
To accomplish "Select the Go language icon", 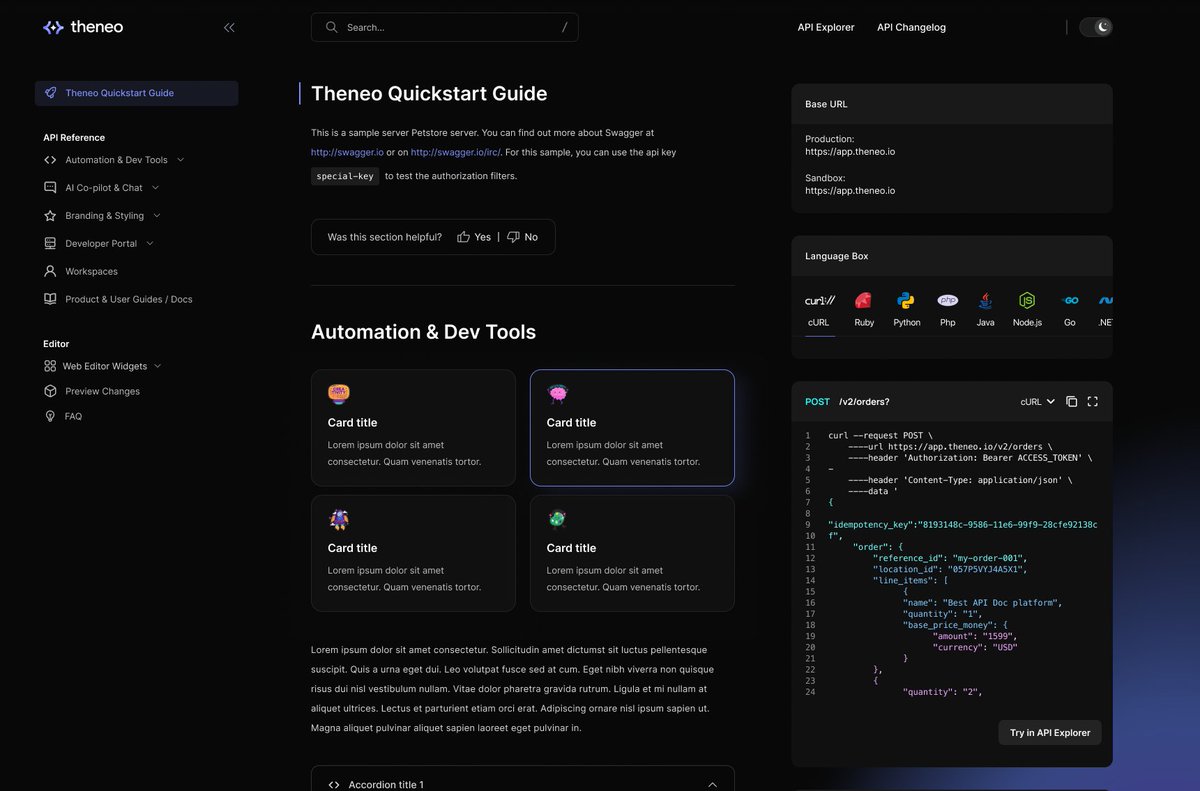I will point(1070,300).
